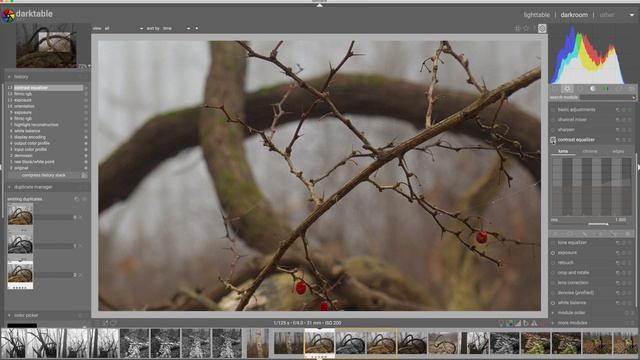Click the reset icon of white balance module
Viewport: 640px width, 360px height.
(x=624, y=303)
